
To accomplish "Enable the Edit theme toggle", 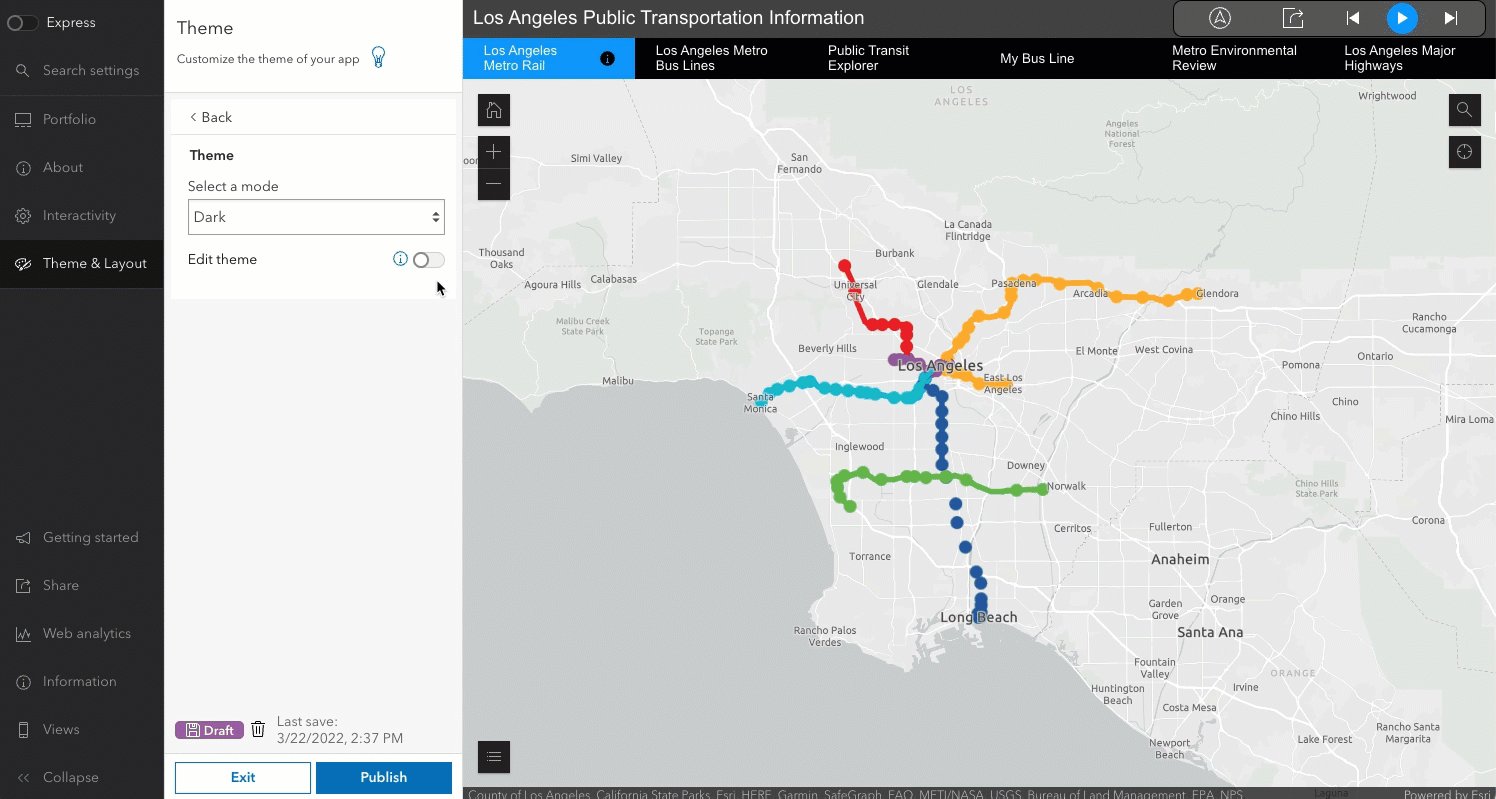I will pyautogui.click(x=428, y=260).
